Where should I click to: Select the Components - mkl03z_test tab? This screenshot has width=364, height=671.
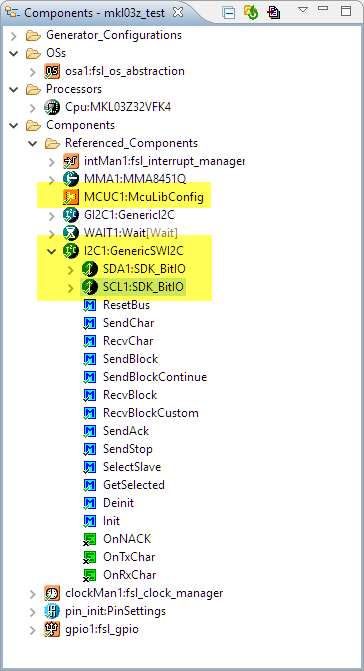(x=94, y=13)
